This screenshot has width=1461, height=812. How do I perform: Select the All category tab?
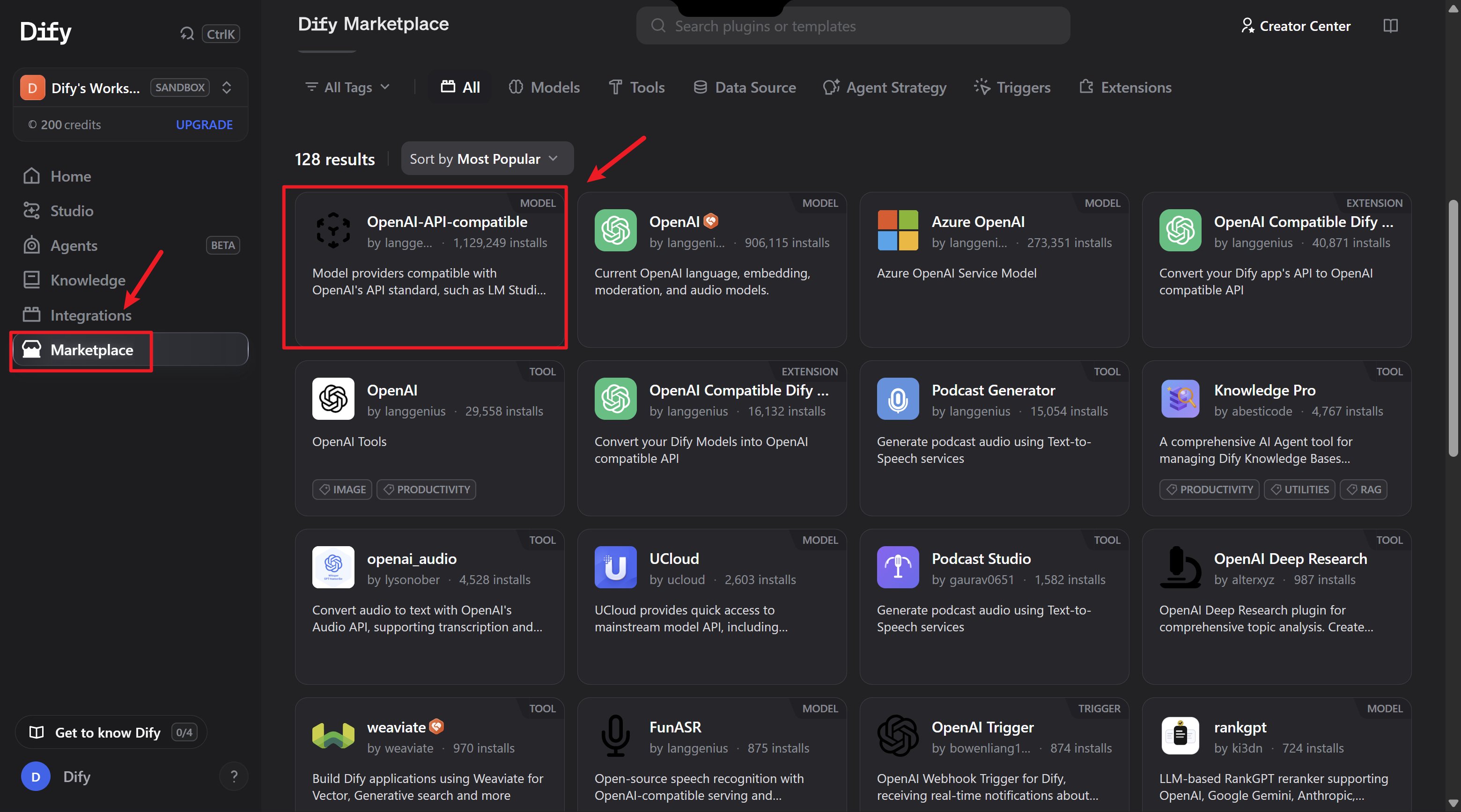(x=460, y=88)
